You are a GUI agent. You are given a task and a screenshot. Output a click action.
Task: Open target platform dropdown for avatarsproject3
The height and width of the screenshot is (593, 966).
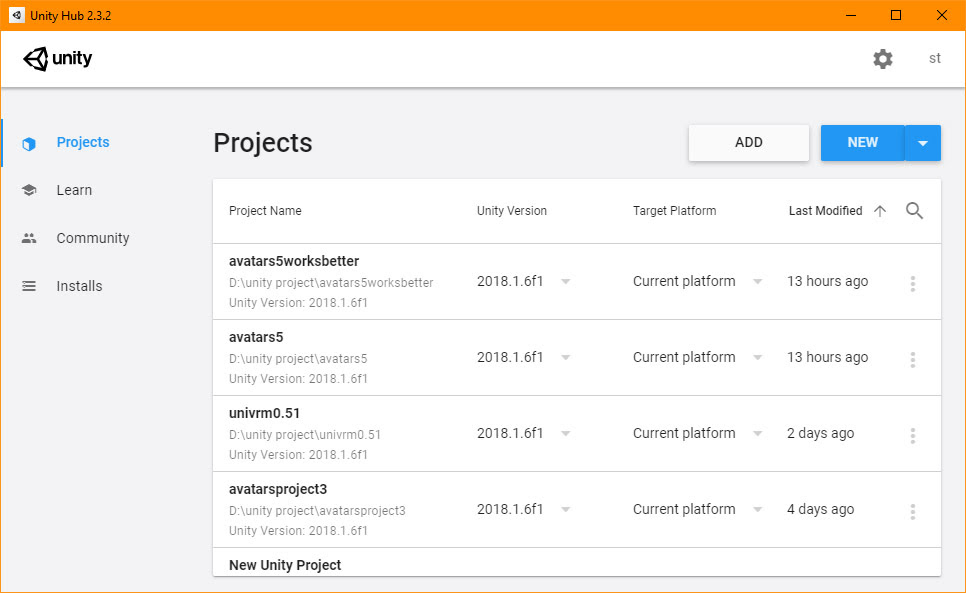coord(757,510)
